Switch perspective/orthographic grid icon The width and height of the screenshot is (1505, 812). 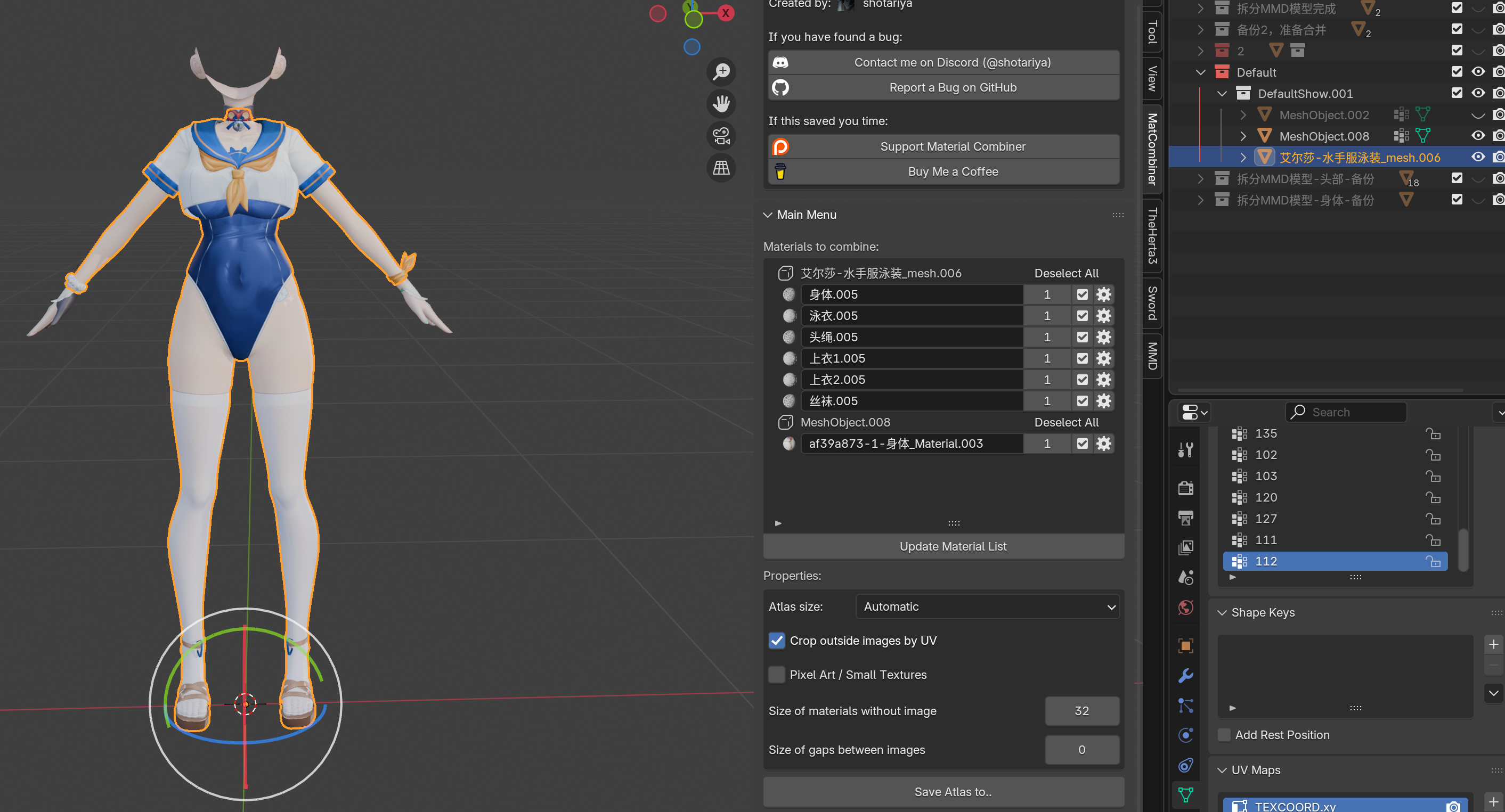coord(721,168)
